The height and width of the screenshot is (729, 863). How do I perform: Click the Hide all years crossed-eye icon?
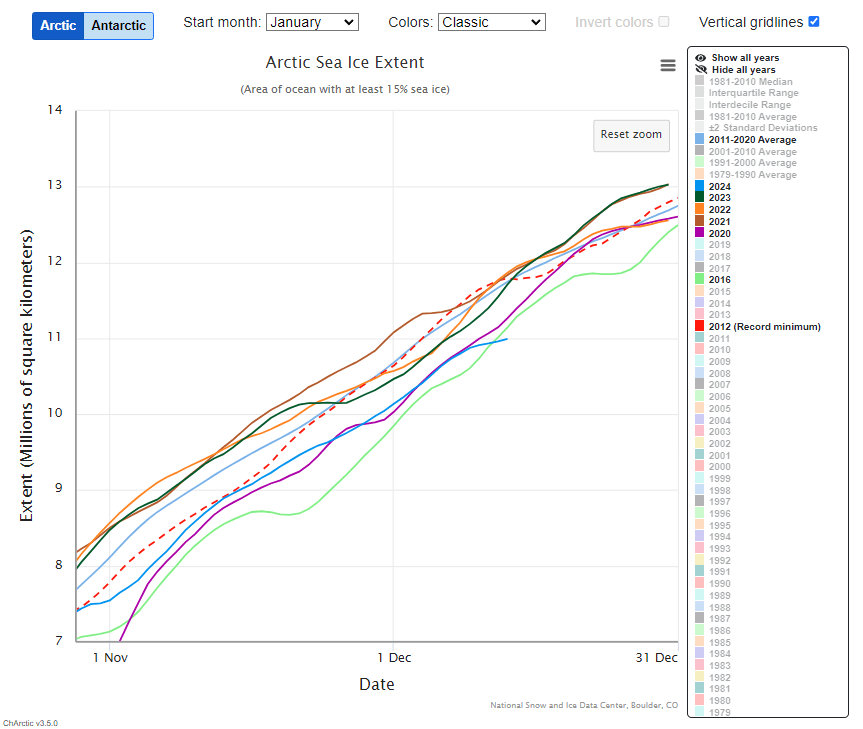click(x=700, y=70)
